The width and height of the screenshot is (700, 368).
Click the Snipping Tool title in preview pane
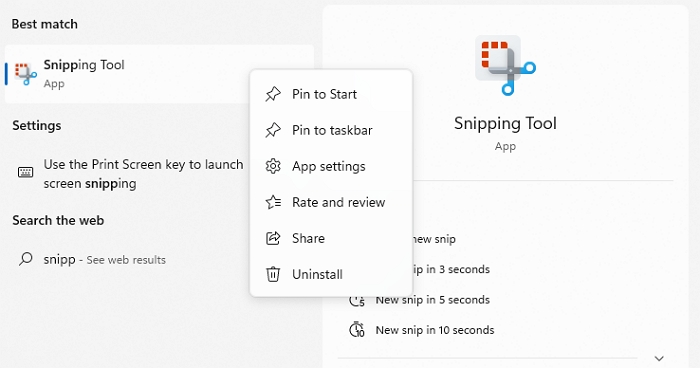click(505, 124)
